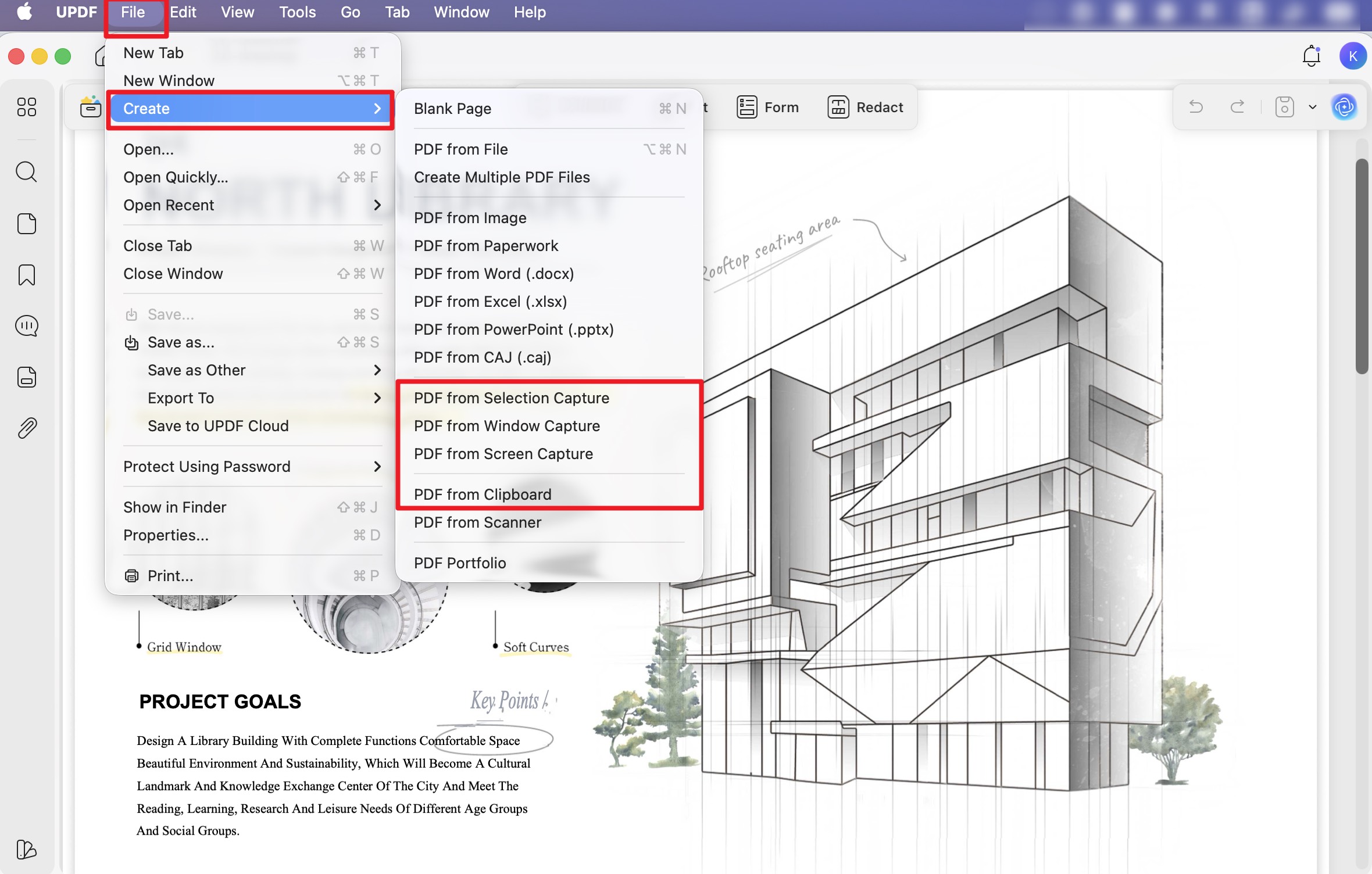
Task: Select PDF from Image
Action: pyautogui.click(x=549, y=218)
